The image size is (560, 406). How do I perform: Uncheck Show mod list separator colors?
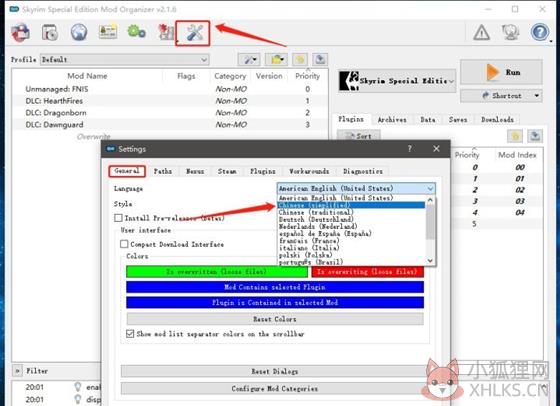(x=130, y=334)
